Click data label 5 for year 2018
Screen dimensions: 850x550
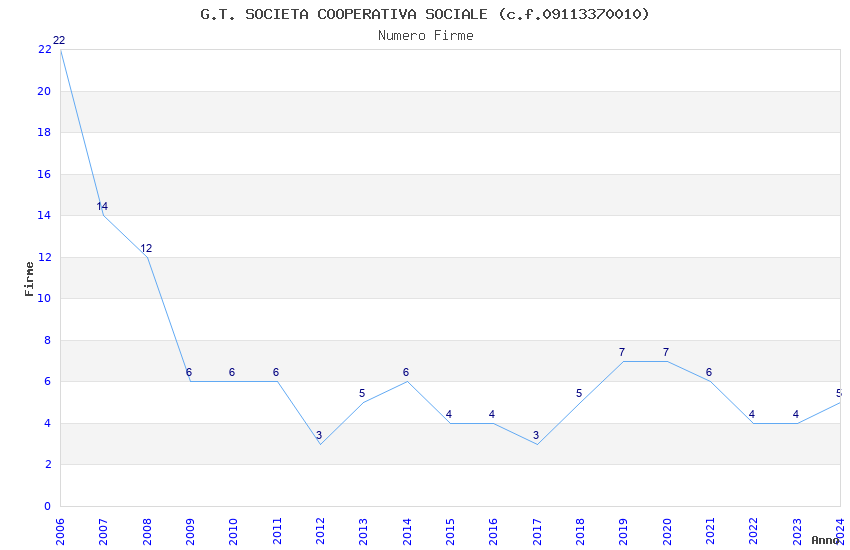[579, 393]
